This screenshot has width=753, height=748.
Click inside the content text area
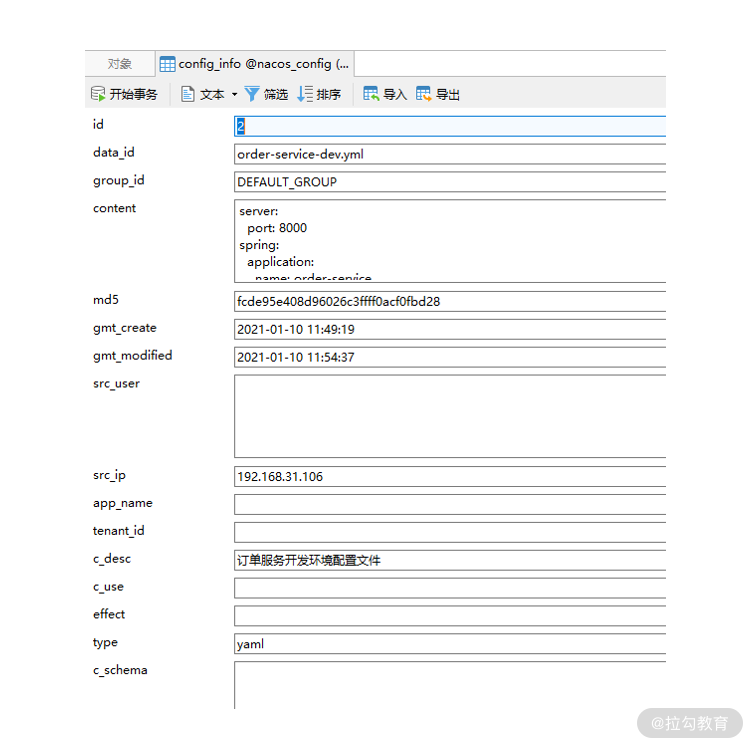450,241
